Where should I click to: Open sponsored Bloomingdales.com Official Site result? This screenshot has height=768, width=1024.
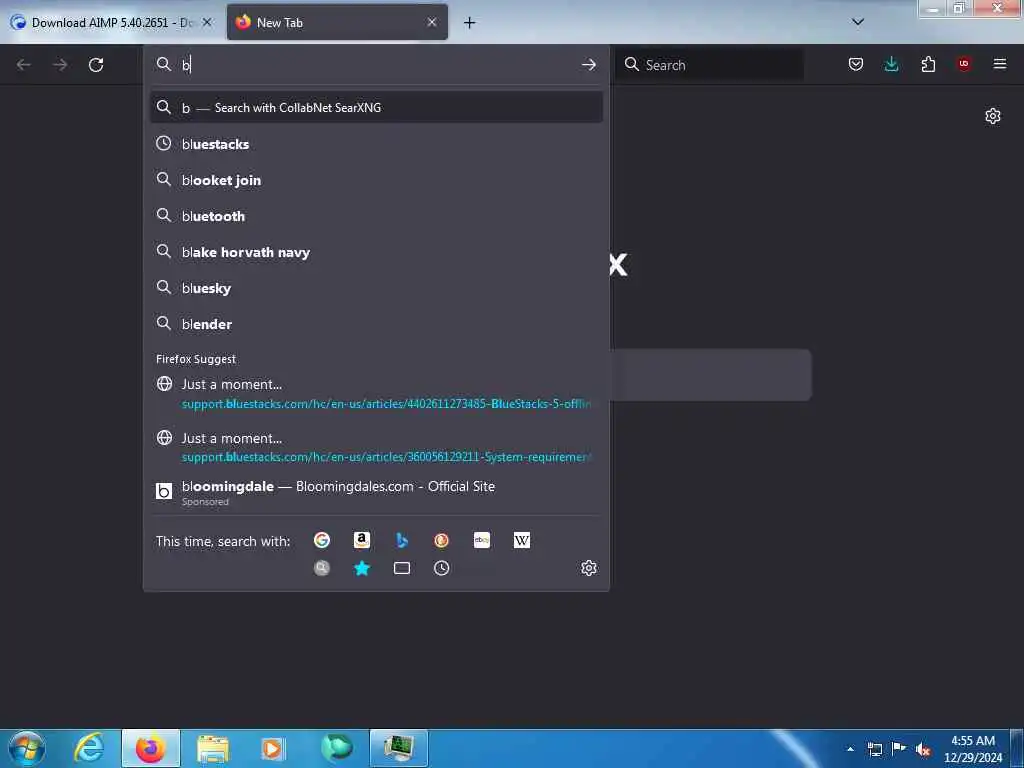tap(376, 493)
